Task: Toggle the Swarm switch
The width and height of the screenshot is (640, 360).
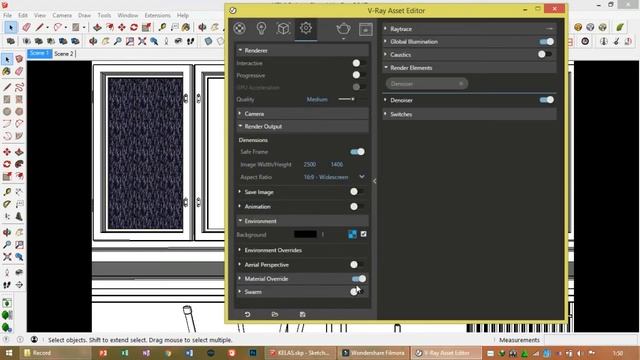Action: click(x=356, y=292)
